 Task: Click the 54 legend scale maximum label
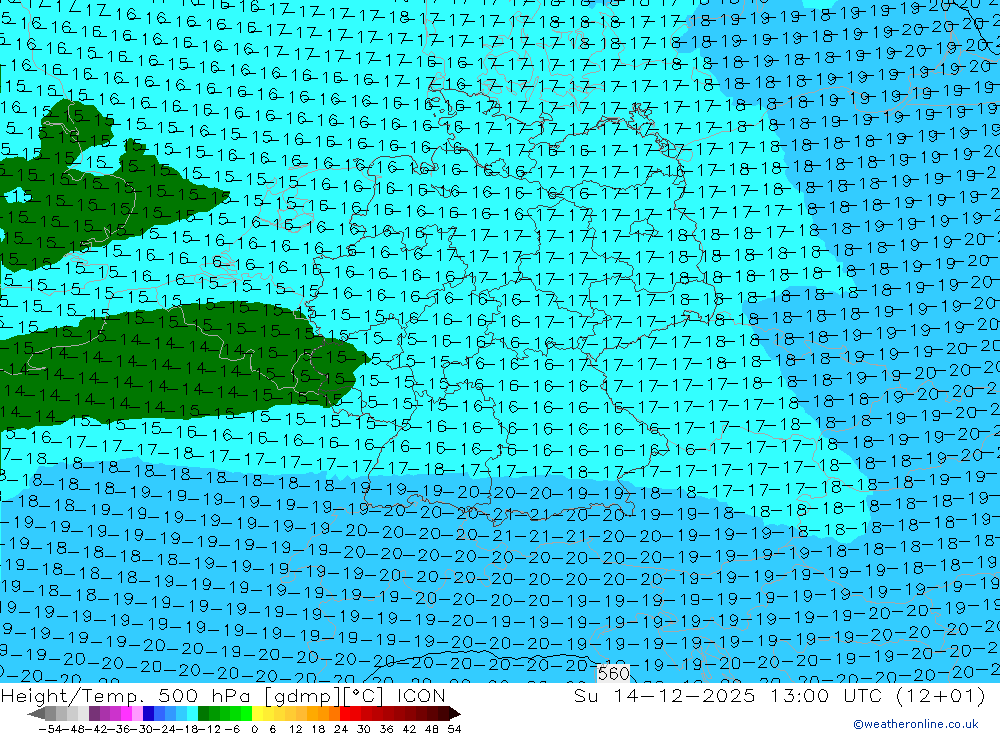pos(454,727)
